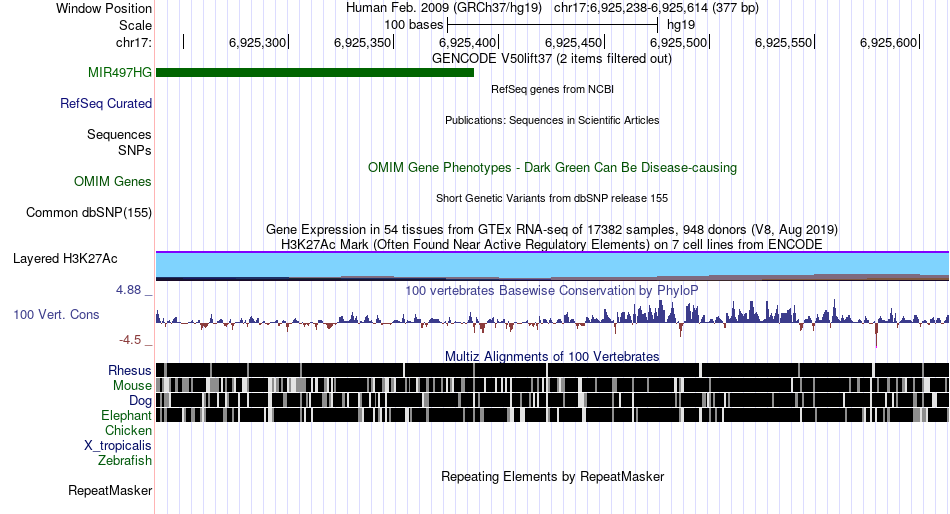950x514 pixels.
Task: Click Multiz Alignments of 100 Vertebrates title
Action: pyautogui.click(x=552, y=356)
